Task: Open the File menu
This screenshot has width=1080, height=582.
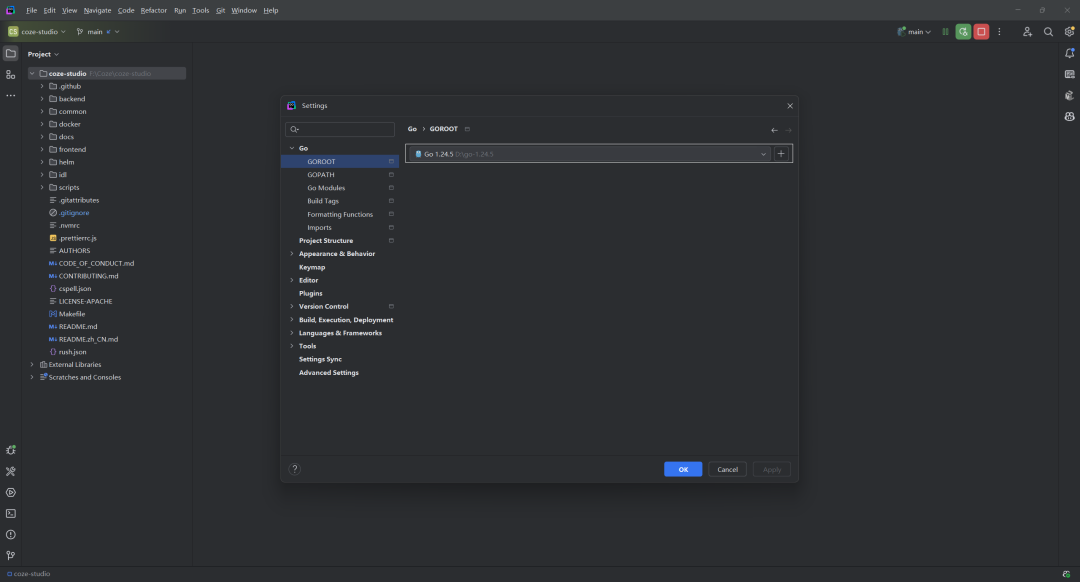Action: click(32, 10)
